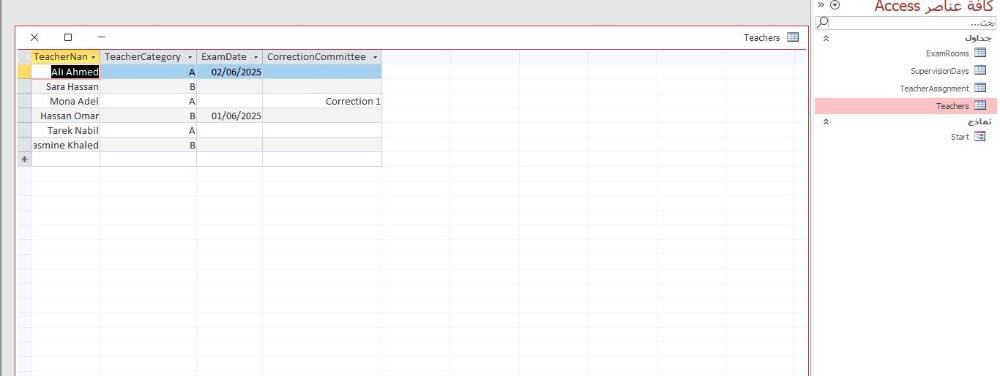Viewport: 1000px width, 376px height.
Task: Select the TeacherAssignment table entry
Action: tap(934, 89)
